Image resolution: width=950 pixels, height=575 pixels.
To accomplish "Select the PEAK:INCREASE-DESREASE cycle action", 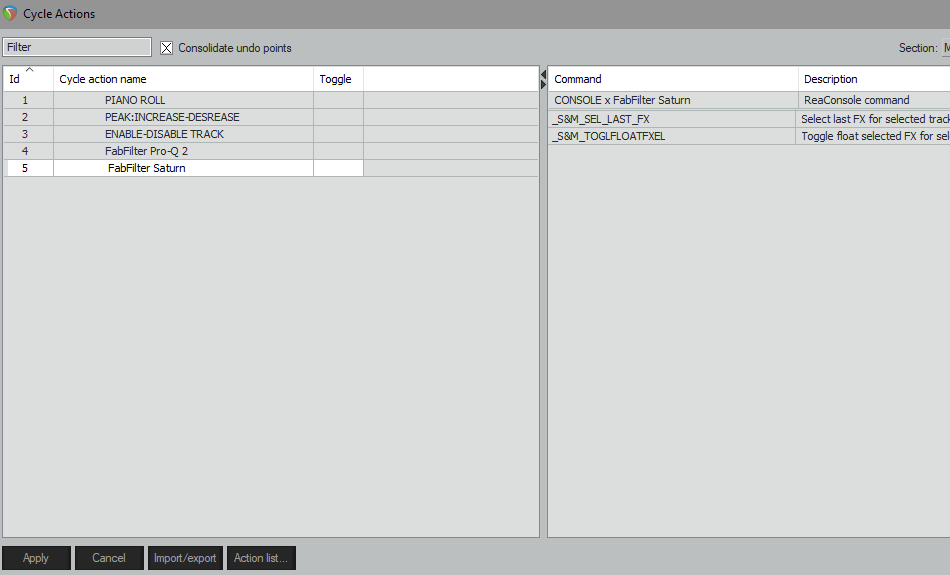I will (183, 117).
